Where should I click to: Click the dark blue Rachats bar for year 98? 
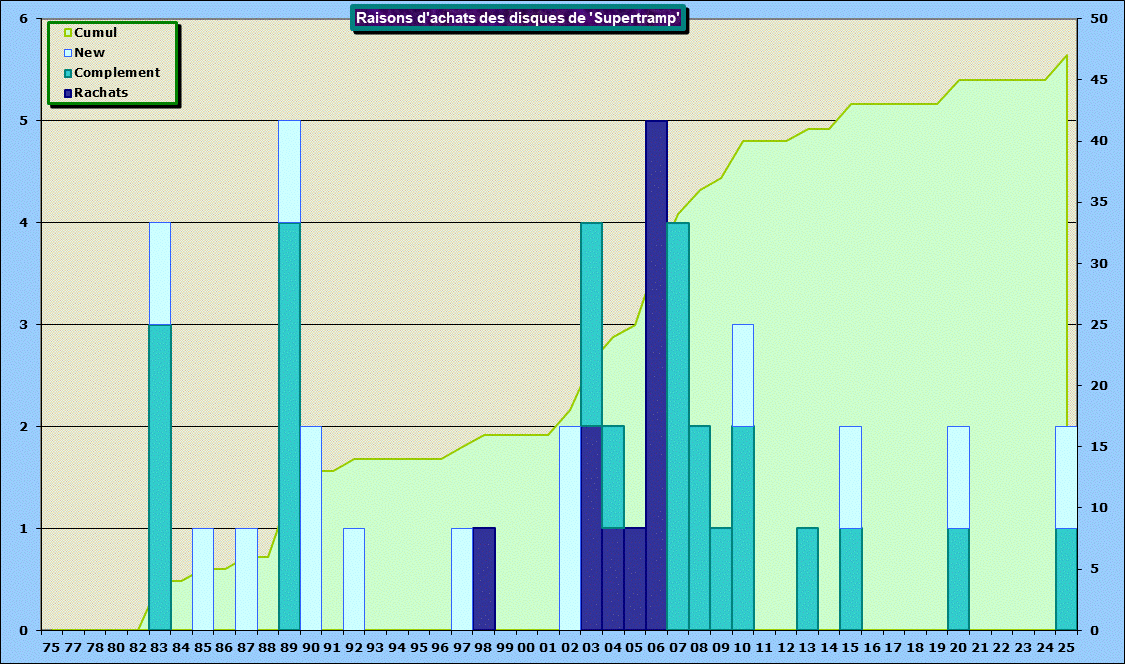pos(484,579)
